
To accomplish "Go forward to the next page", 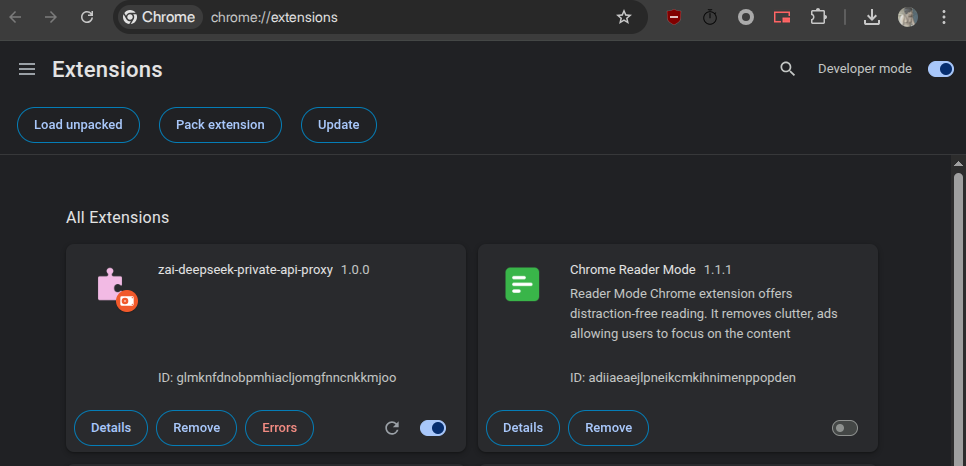I will tap(51, 17).
